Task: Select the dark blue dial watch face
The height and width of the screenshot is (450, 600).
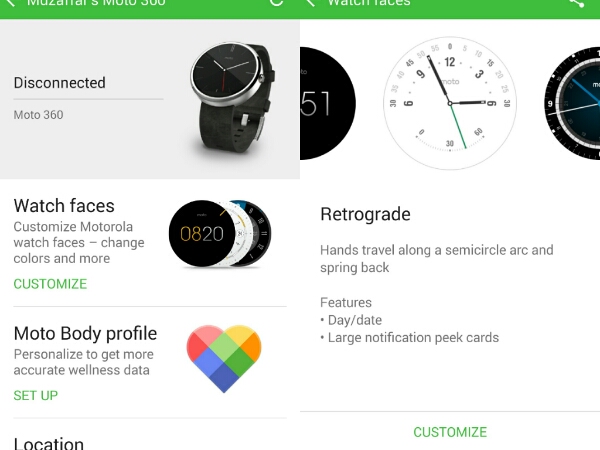Action: click(x=572, y=103)
